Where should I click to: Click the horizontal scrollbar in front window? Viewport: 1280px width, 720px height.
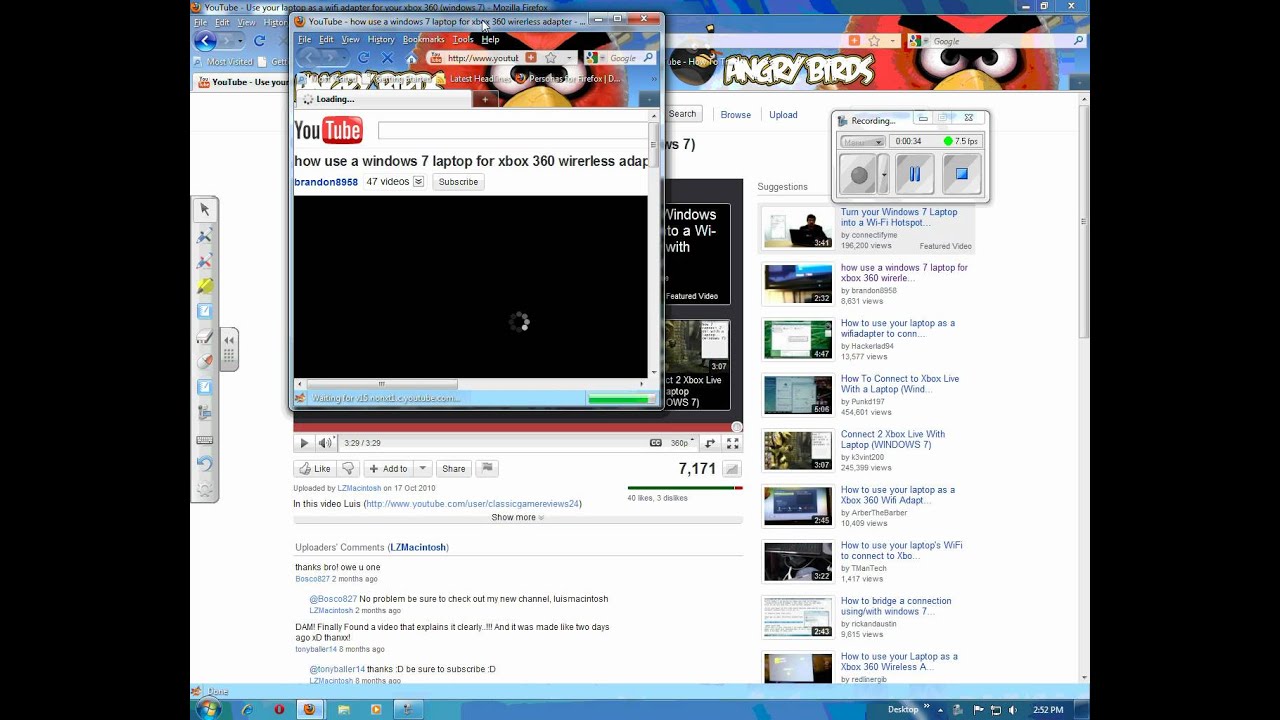pyautogui.click(x=382, y=384)
